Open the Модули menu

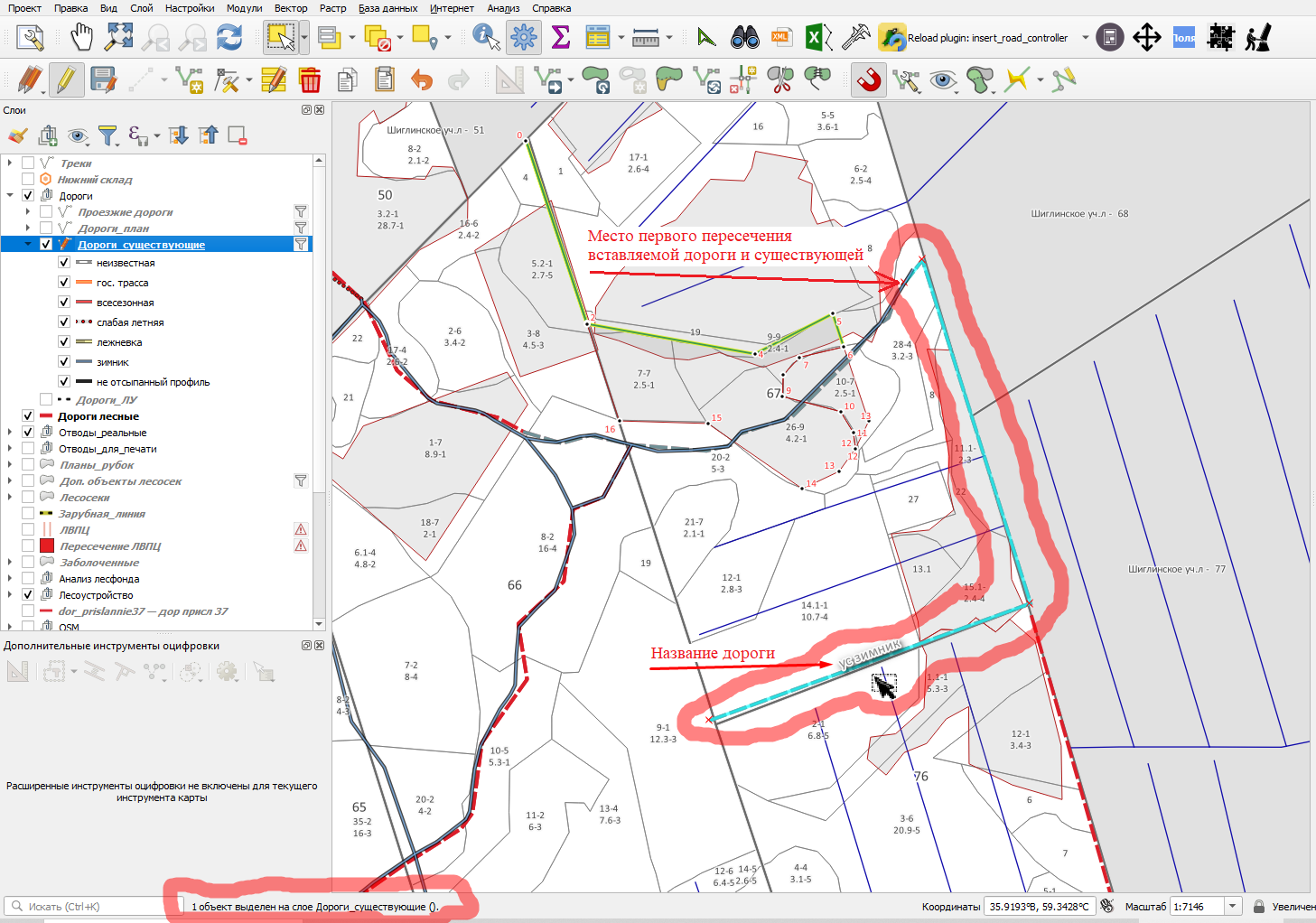point(245,8)
